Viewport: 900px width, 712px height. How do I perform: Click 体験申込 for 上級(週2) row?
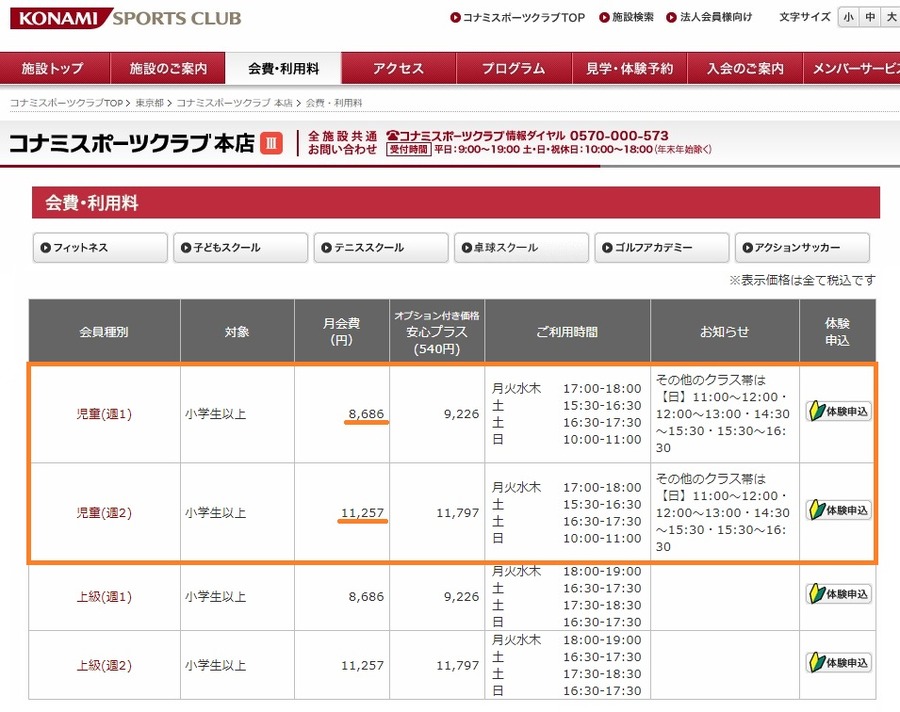point(840,663)
